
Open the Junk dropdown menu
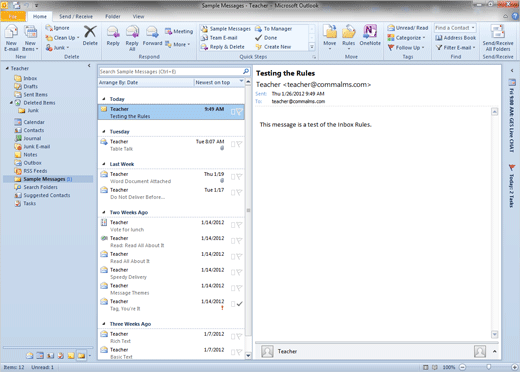(x=57, y=48)
